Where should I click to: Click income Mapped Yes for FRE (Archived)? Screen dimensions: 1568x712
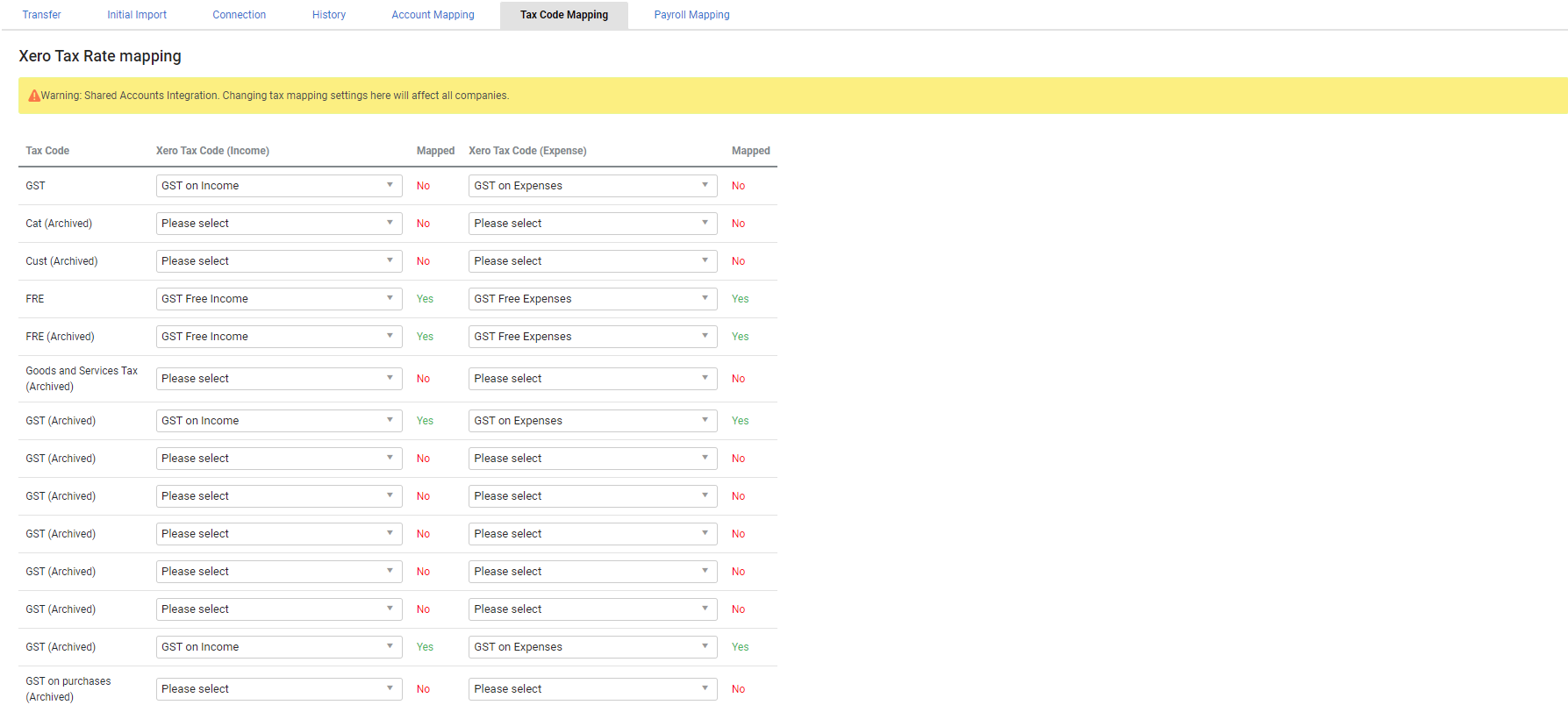pos(425,337)
